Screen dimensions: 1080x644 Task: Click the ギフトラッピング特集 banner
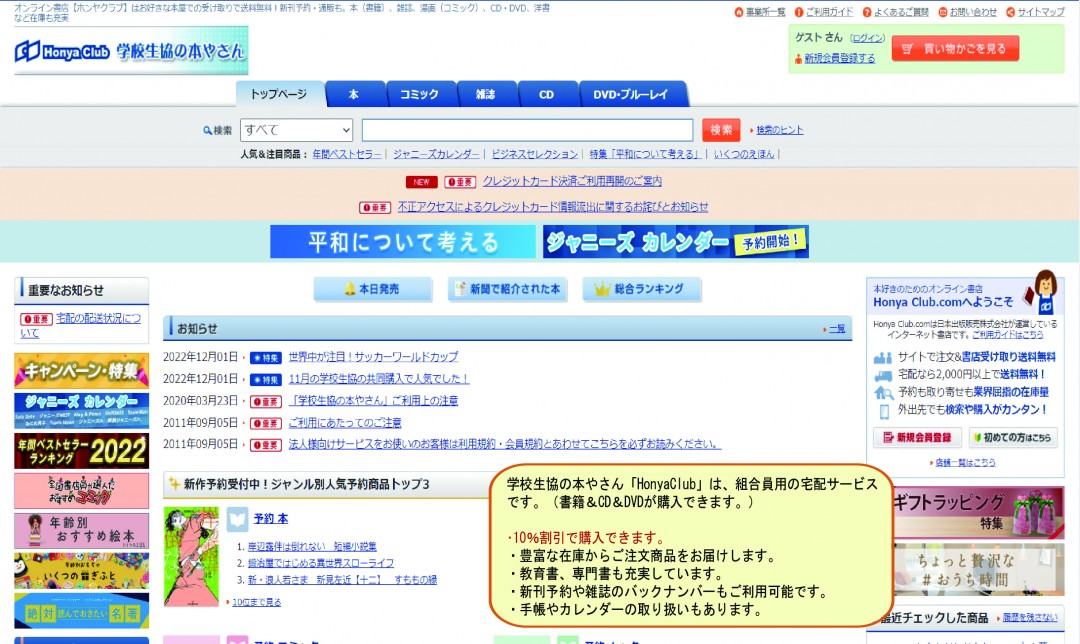pyautogui.click(x=978, y=512)
